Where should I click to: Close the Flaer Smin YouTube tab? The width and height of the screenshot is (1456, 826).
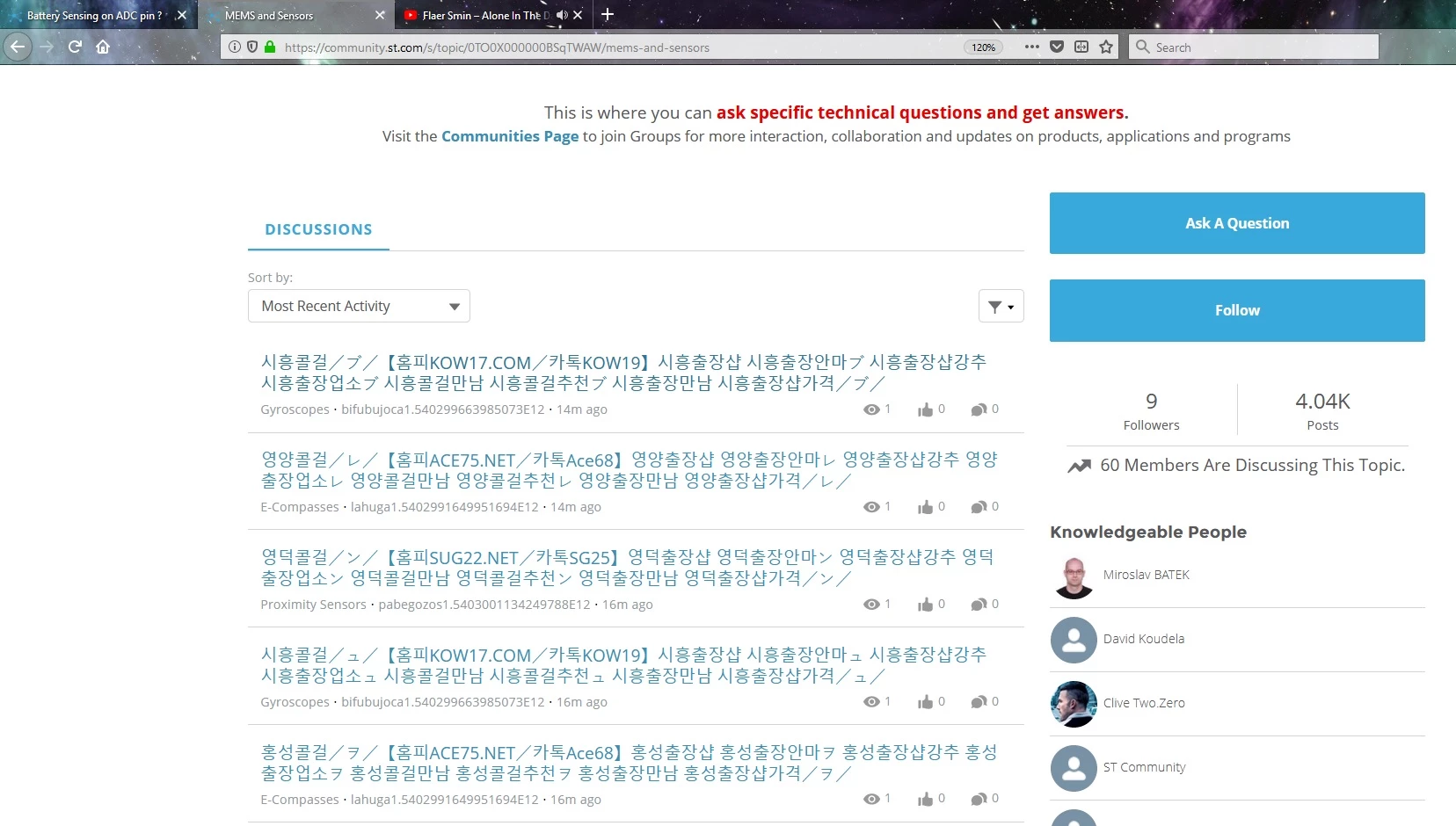pyautogui.click(x=578, y=15)
